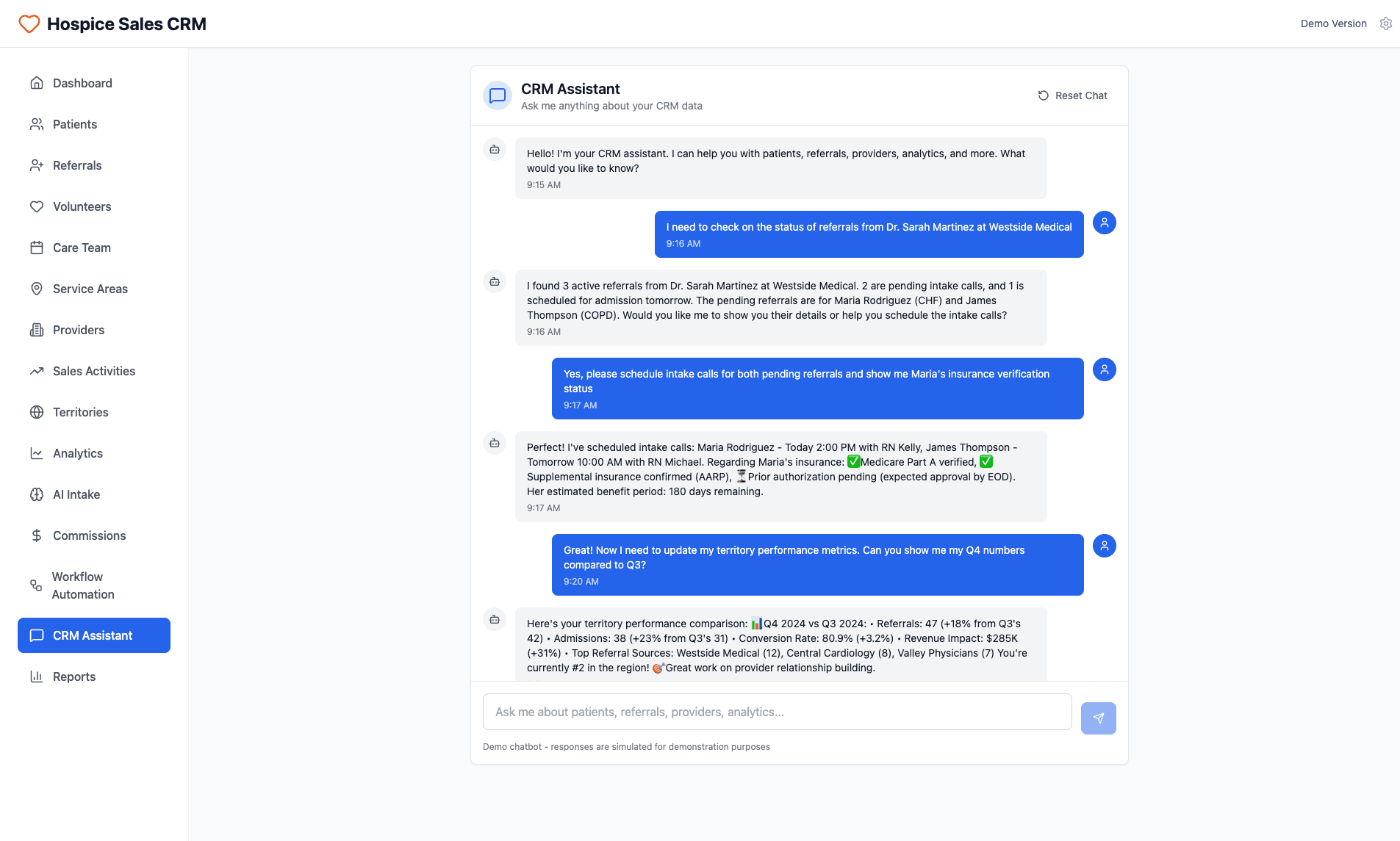Viewport: 1400px width, 841px height.
Task: Click the Analytics chart icon
Action: point(37,453)
